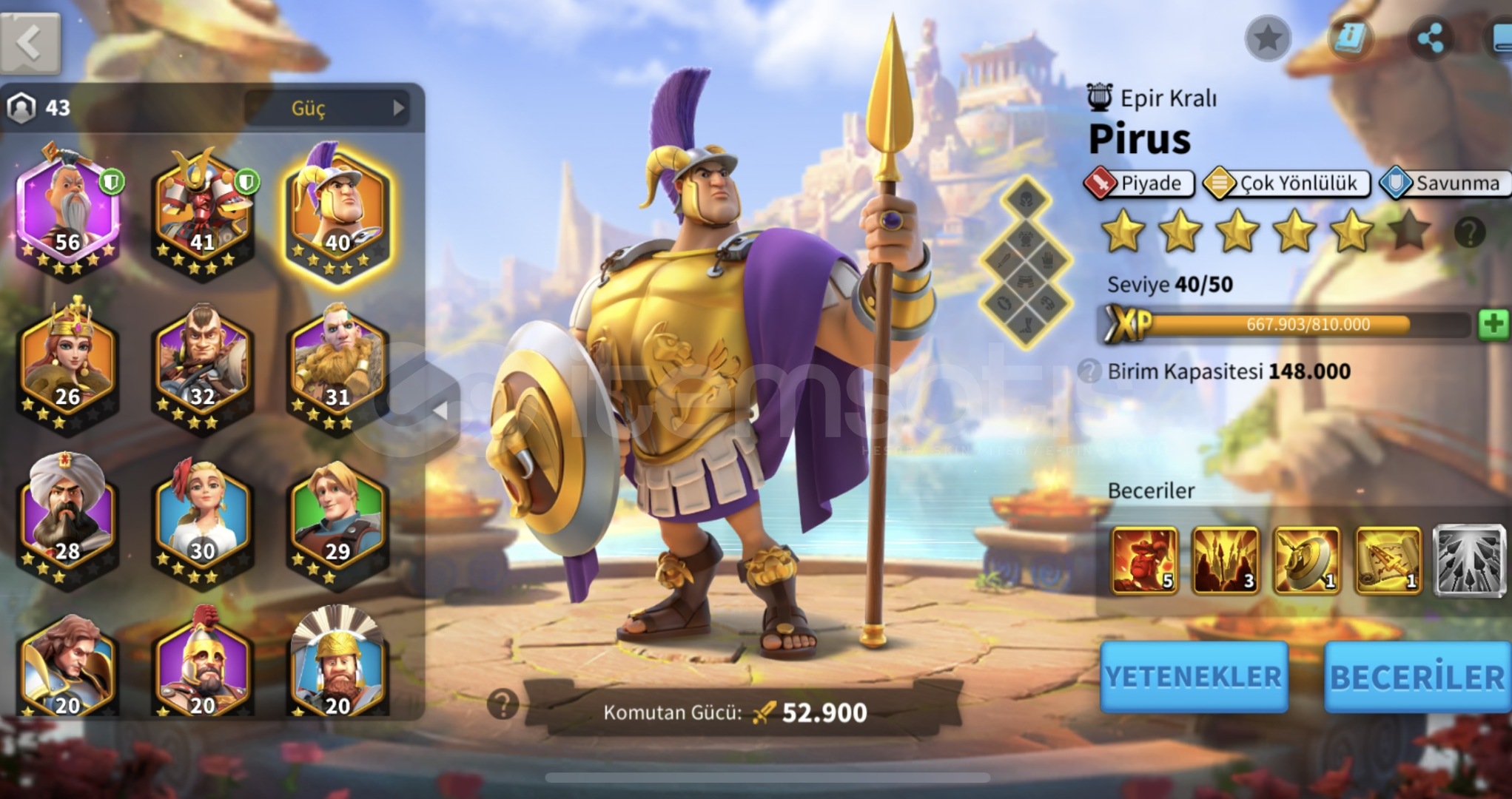1512x799 pixels.
Task: Tap the Komutan Gücü help question mark
Action: [x=503, y=704]
